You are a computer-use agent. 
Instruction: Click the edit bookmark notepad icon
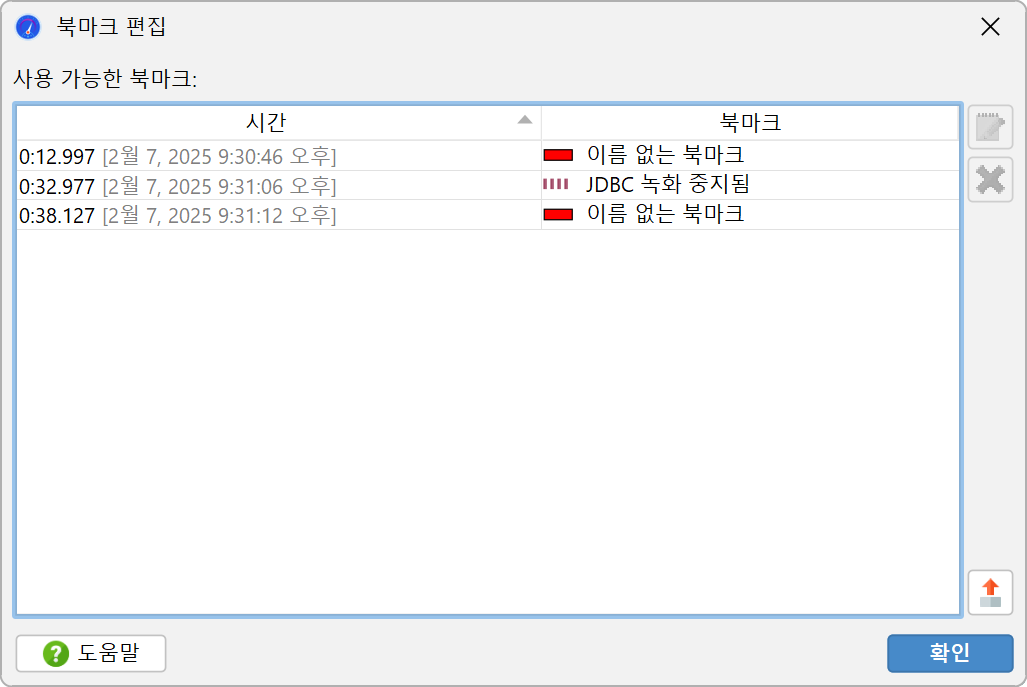click(990, 127)
